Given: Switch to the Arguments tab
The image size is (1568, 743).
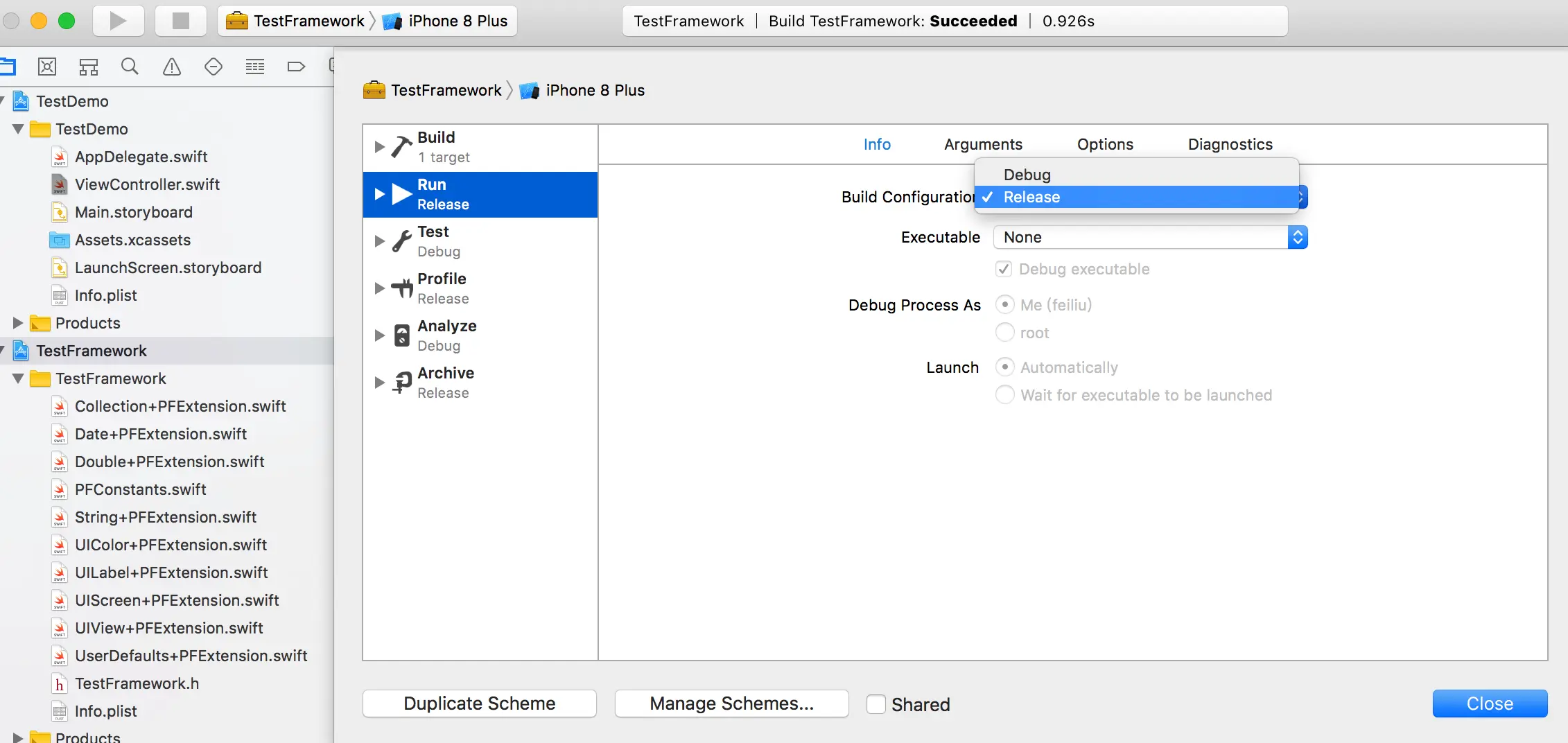Looking at the screenshot, I should coord(983,144).
